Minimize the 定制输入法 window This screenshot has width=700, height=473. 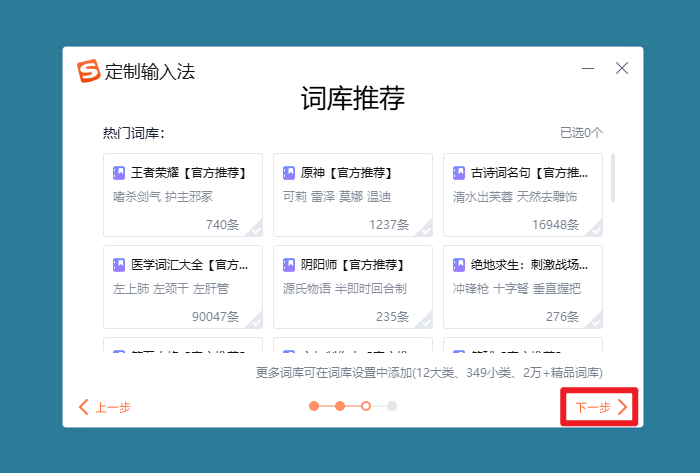click(588, 68)
